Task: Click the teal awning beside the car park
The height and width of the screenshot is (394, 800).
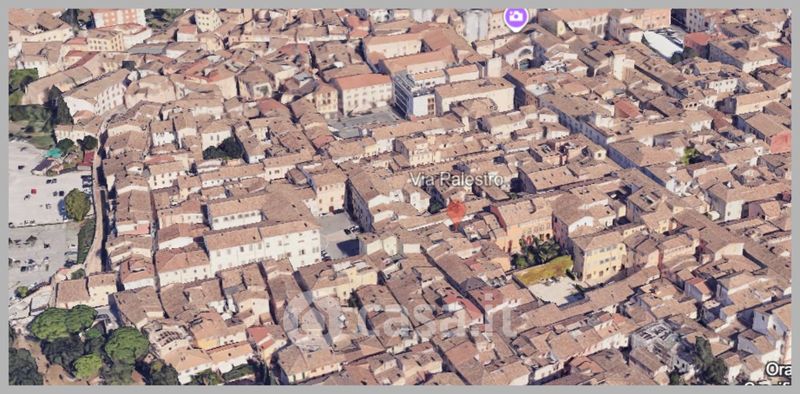Action: point(54,152)
